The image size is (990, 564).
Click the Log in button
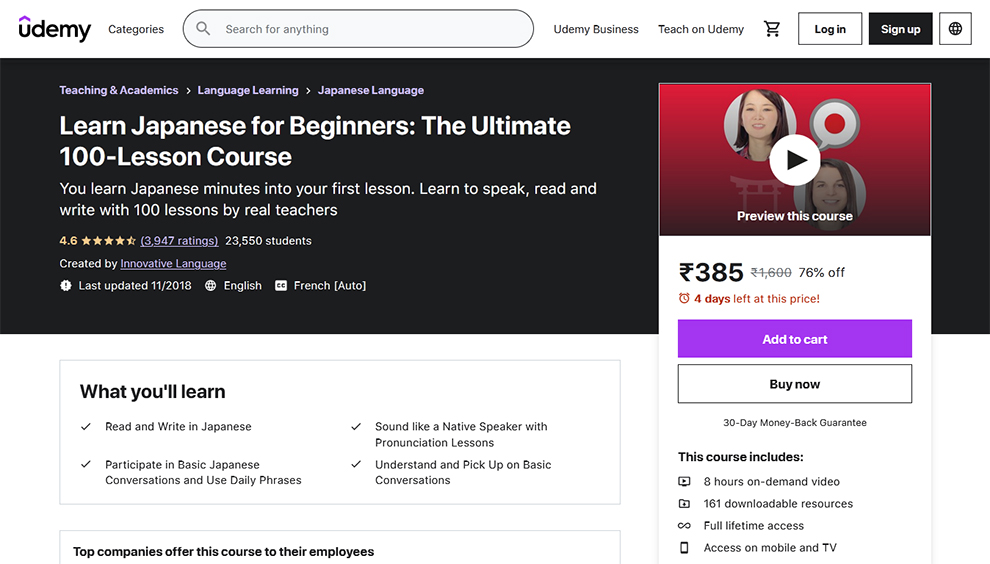point(830,29)
